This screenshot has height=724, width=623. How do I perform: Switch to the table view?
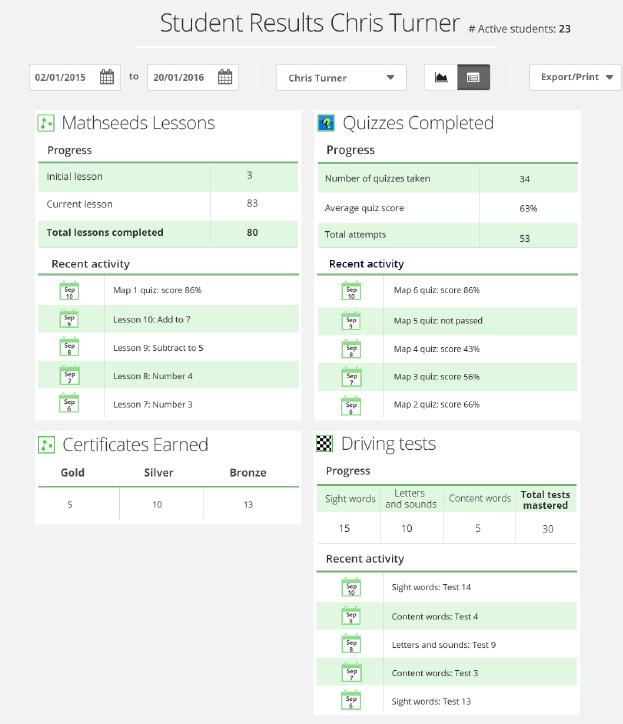473,77
